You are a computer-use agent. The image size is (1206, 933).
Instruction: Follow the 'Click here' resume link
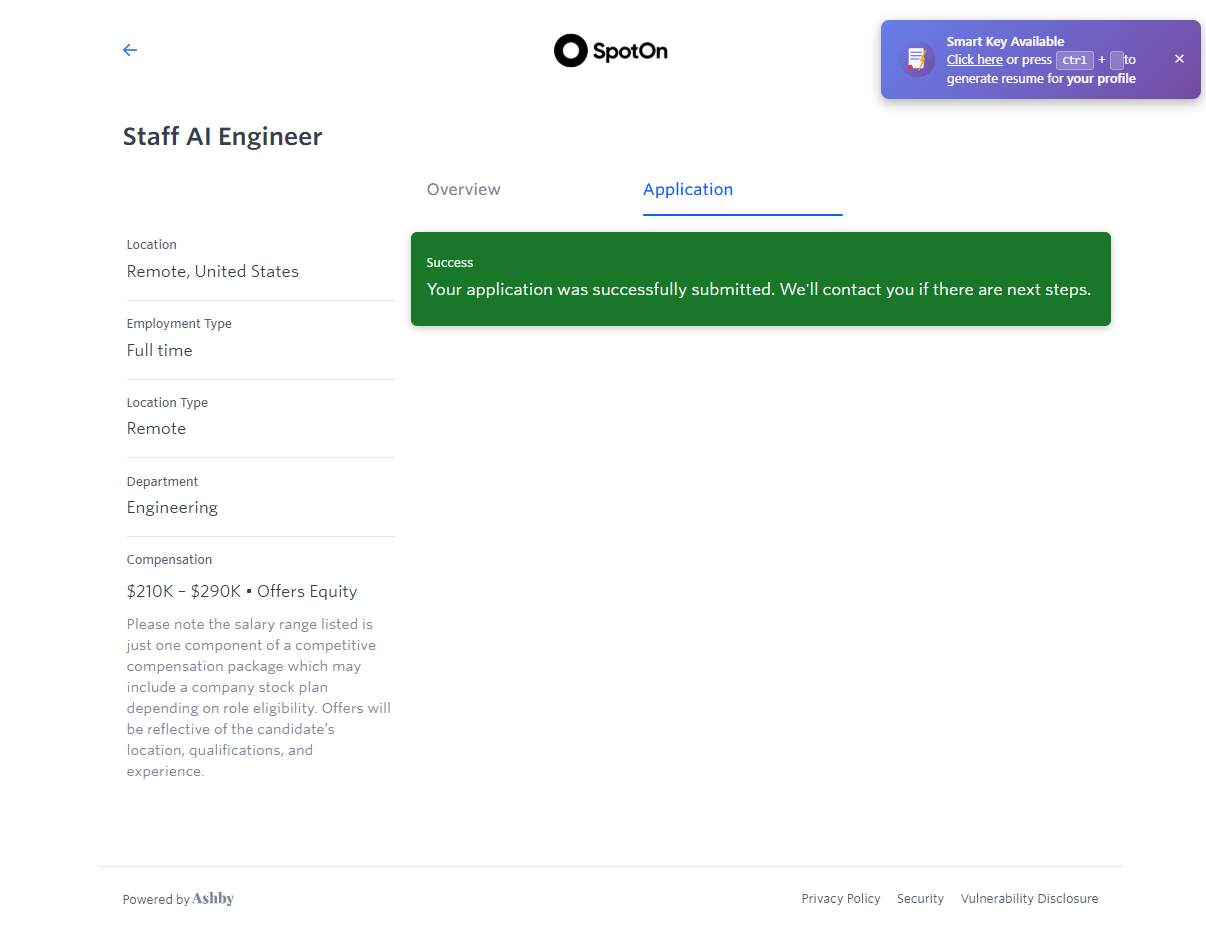(x=974, y=60)
